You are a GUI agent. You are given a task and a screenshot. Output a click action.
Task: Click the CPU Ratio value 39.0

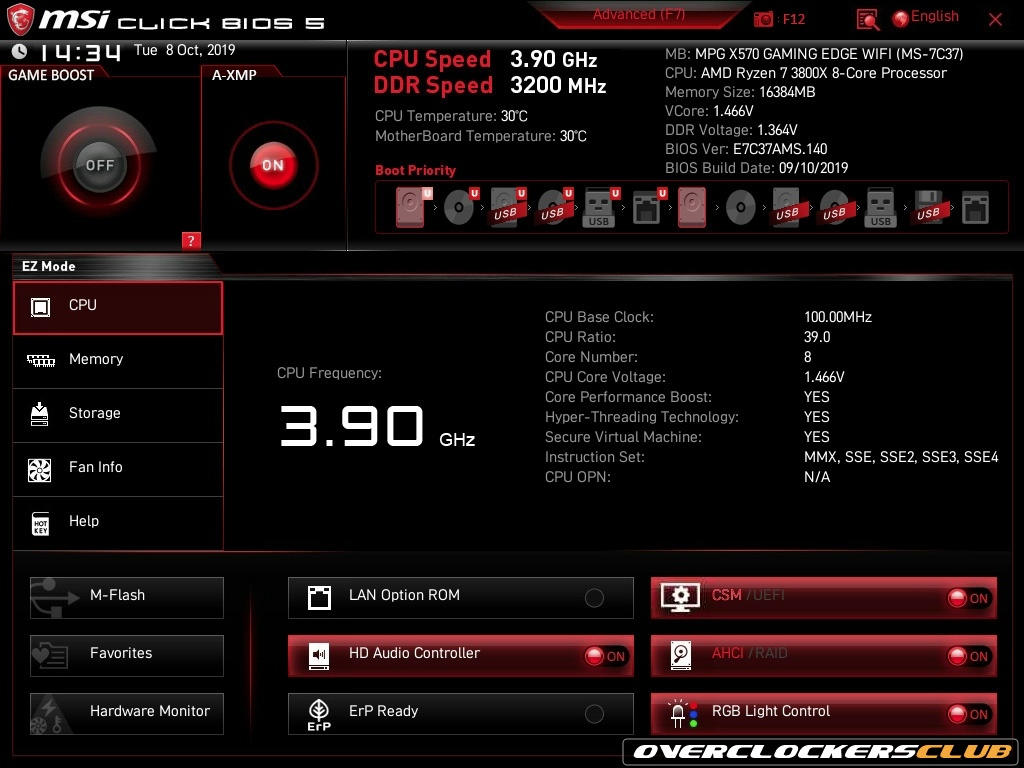point(817,337)
